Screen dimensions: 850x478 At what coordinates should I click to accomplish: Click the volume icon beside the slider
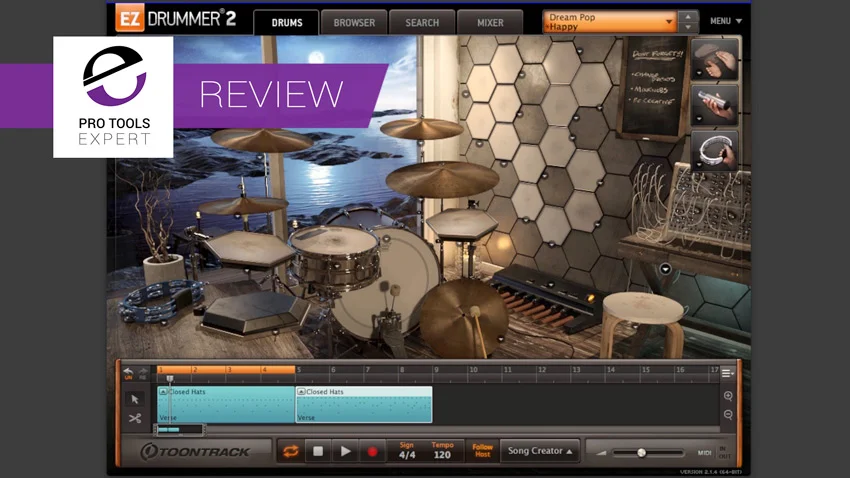click(x=601, y=453)
